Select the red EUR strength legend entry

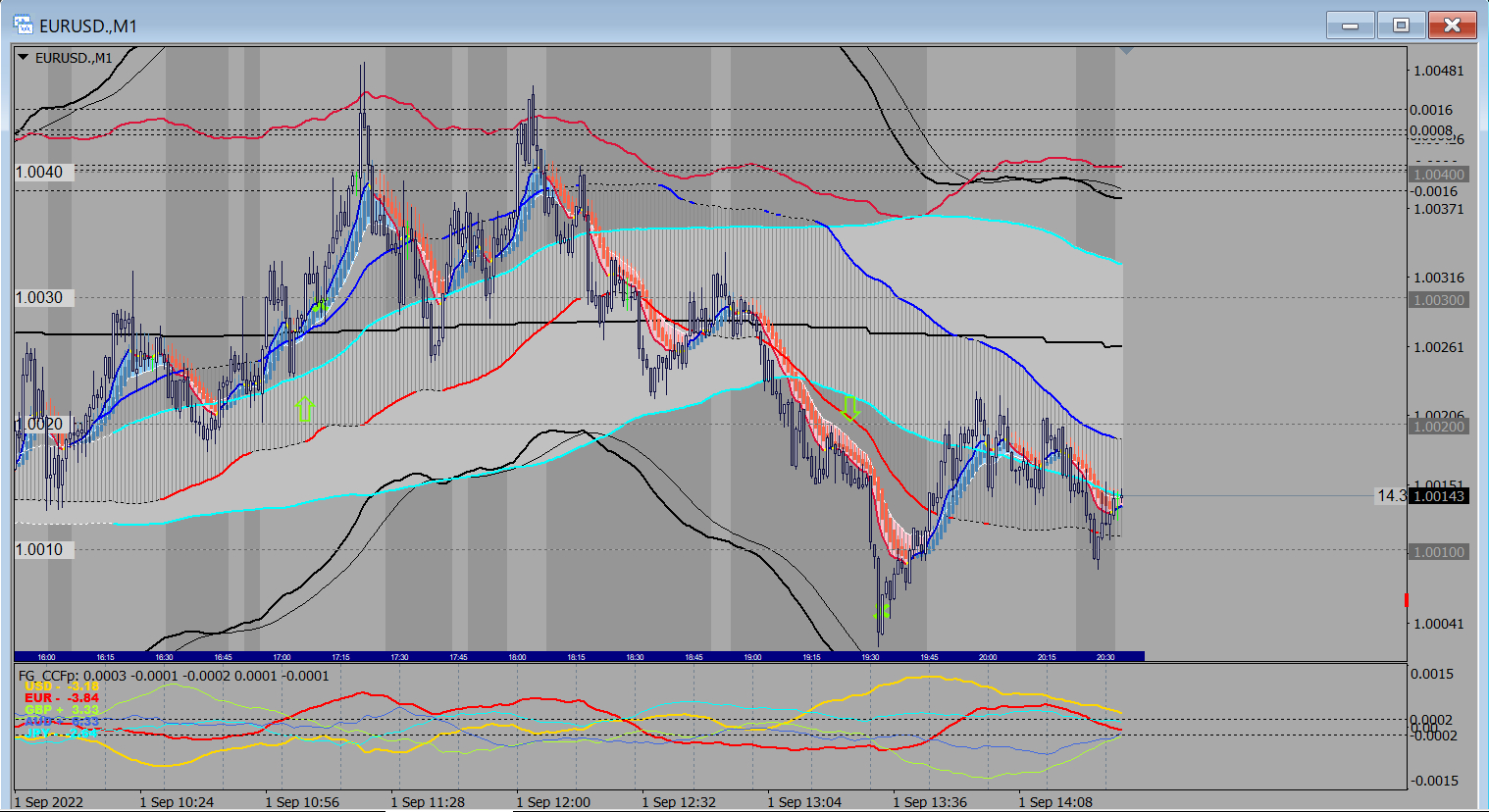(61, 698)
